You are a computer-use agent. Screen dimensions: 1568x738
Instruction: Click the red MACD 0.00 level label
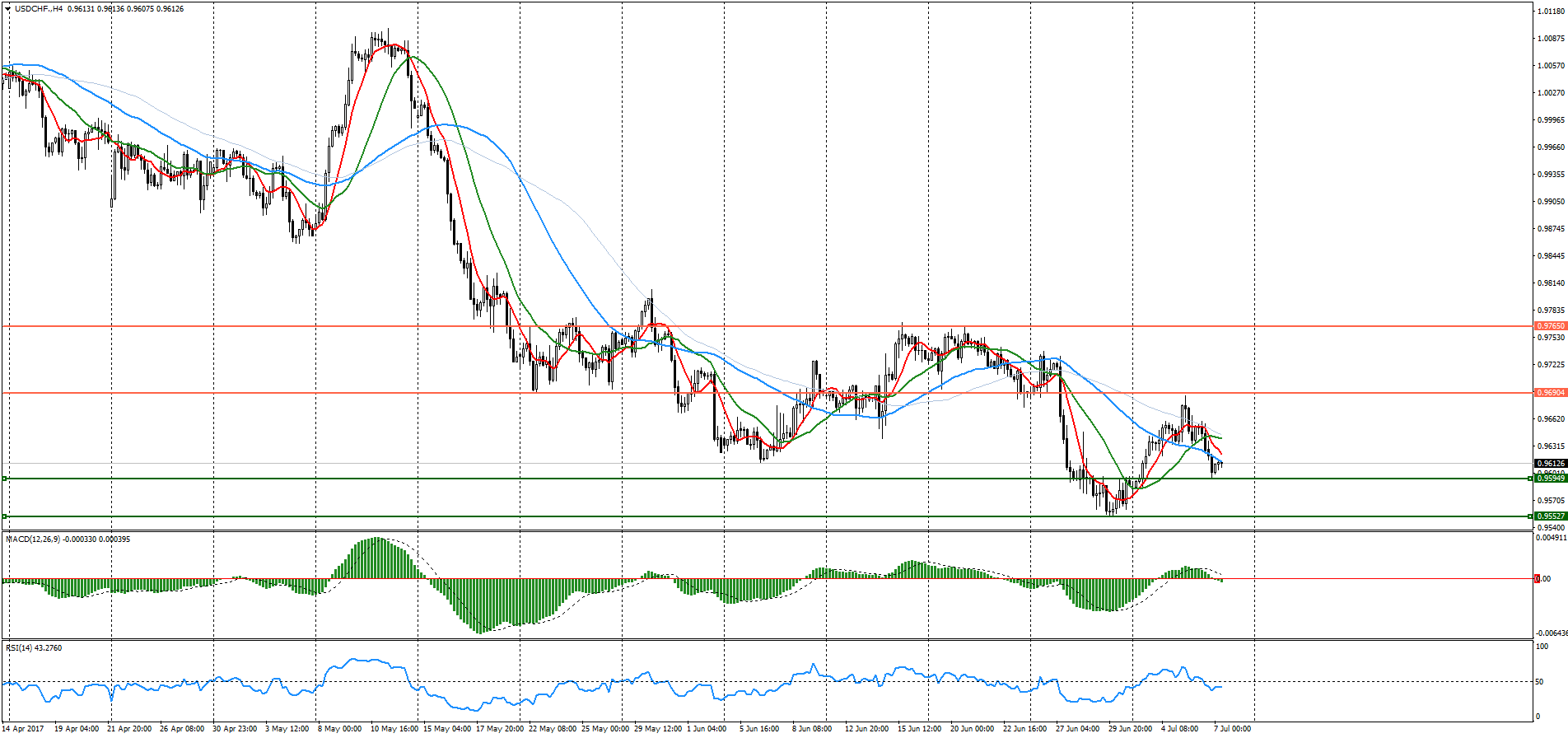[x=1538, y=579]
